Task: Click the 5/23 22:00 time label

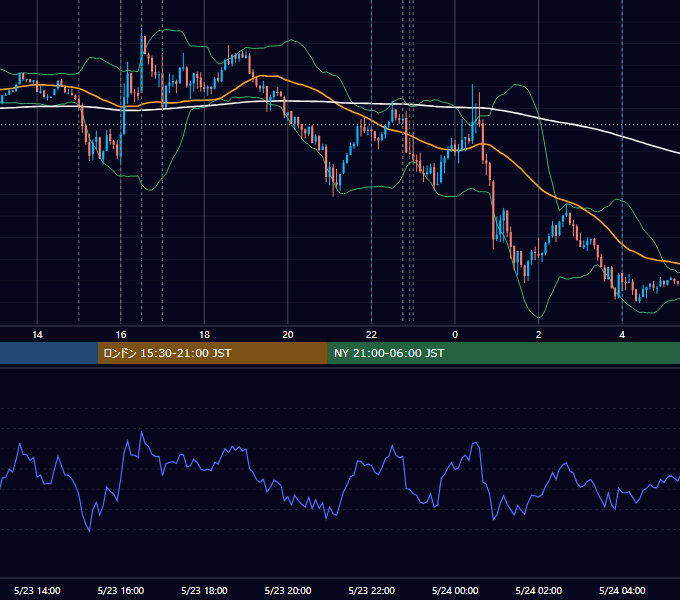Action: (x=372, y=590)
